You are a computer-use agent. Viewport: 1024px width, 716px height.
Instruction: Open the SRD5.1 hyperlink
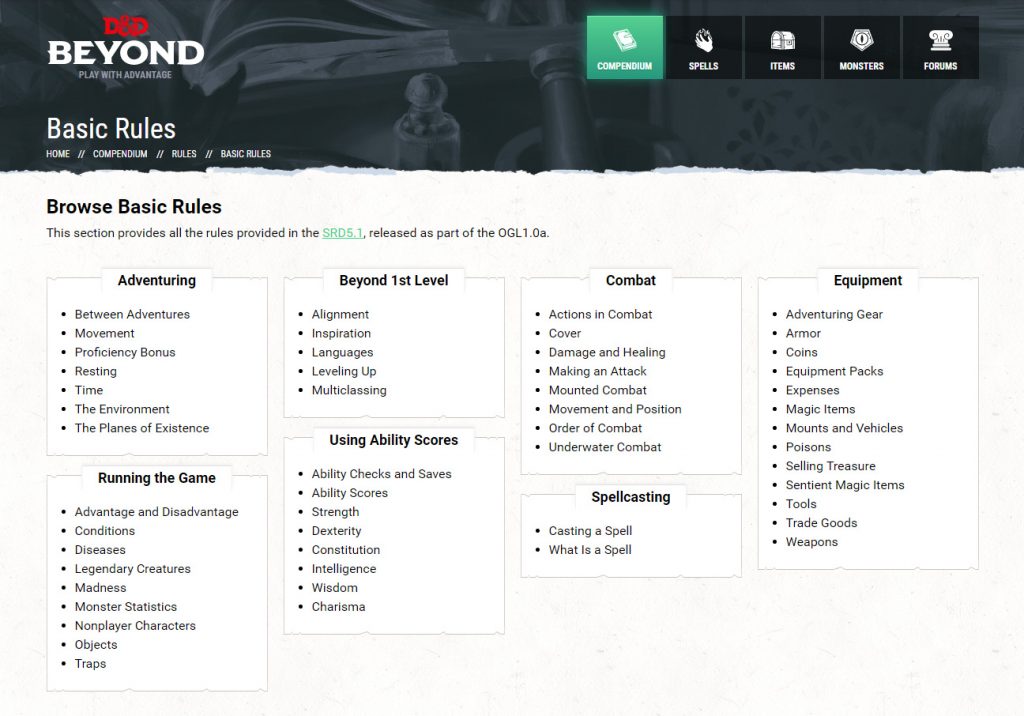point(343,233)
